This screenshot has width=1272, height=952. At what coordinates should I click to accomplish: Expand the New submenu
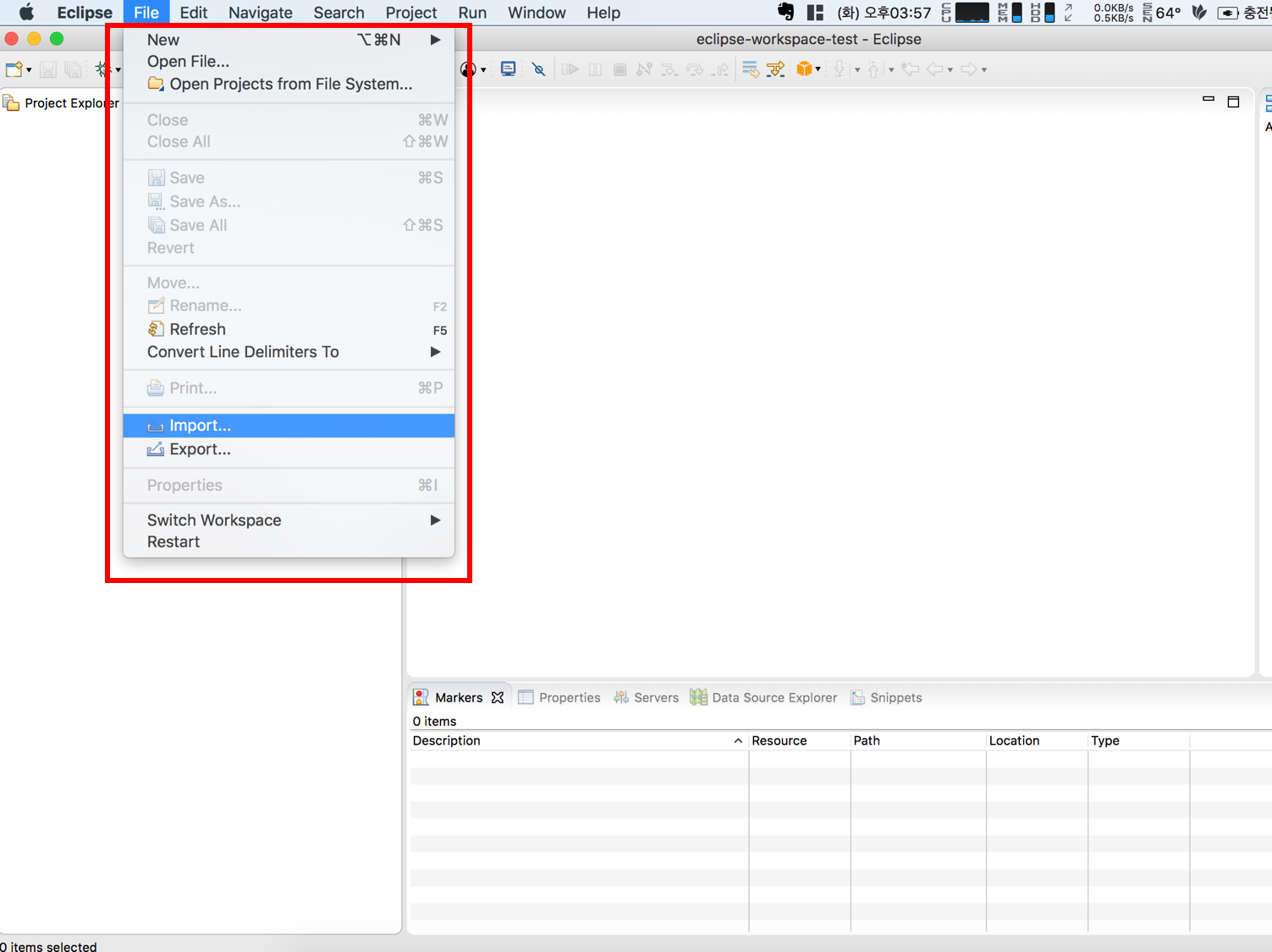(x=435, y=40)
